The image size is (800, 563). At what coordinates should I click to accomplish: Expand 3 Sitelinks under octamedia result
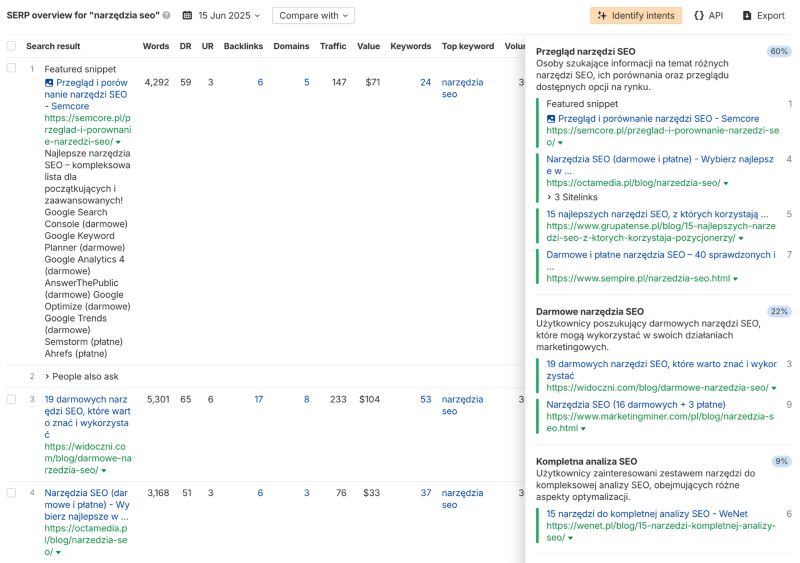572,197
